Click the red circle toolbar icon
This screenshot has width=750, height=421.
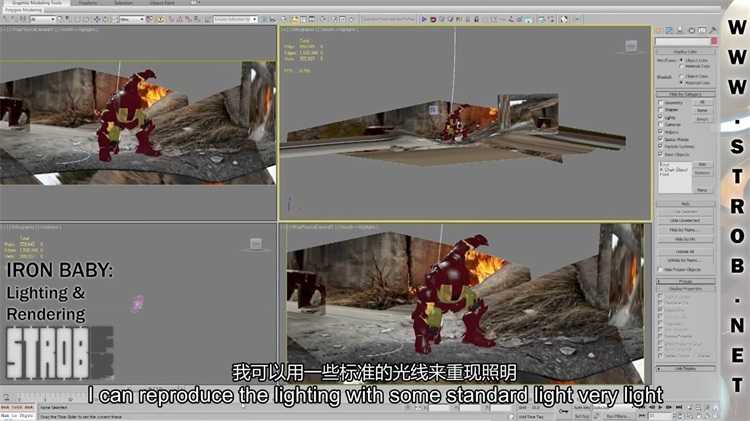(x=433, y=20)
